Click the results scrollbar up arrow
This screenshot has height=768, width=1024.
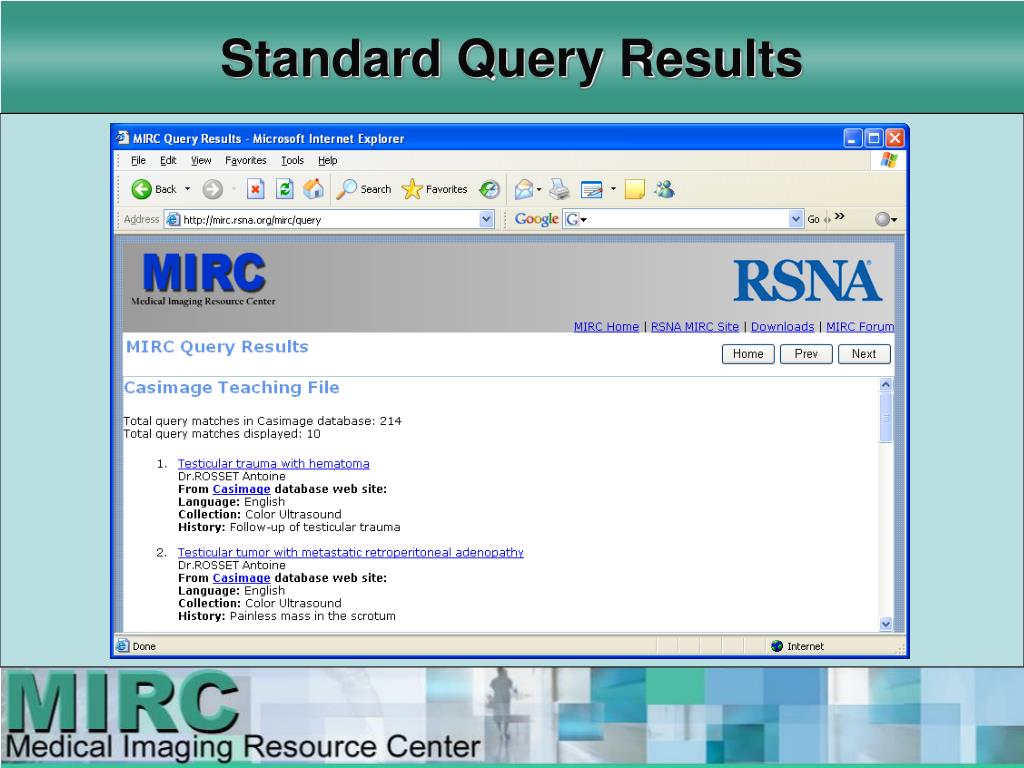point(886,385)
